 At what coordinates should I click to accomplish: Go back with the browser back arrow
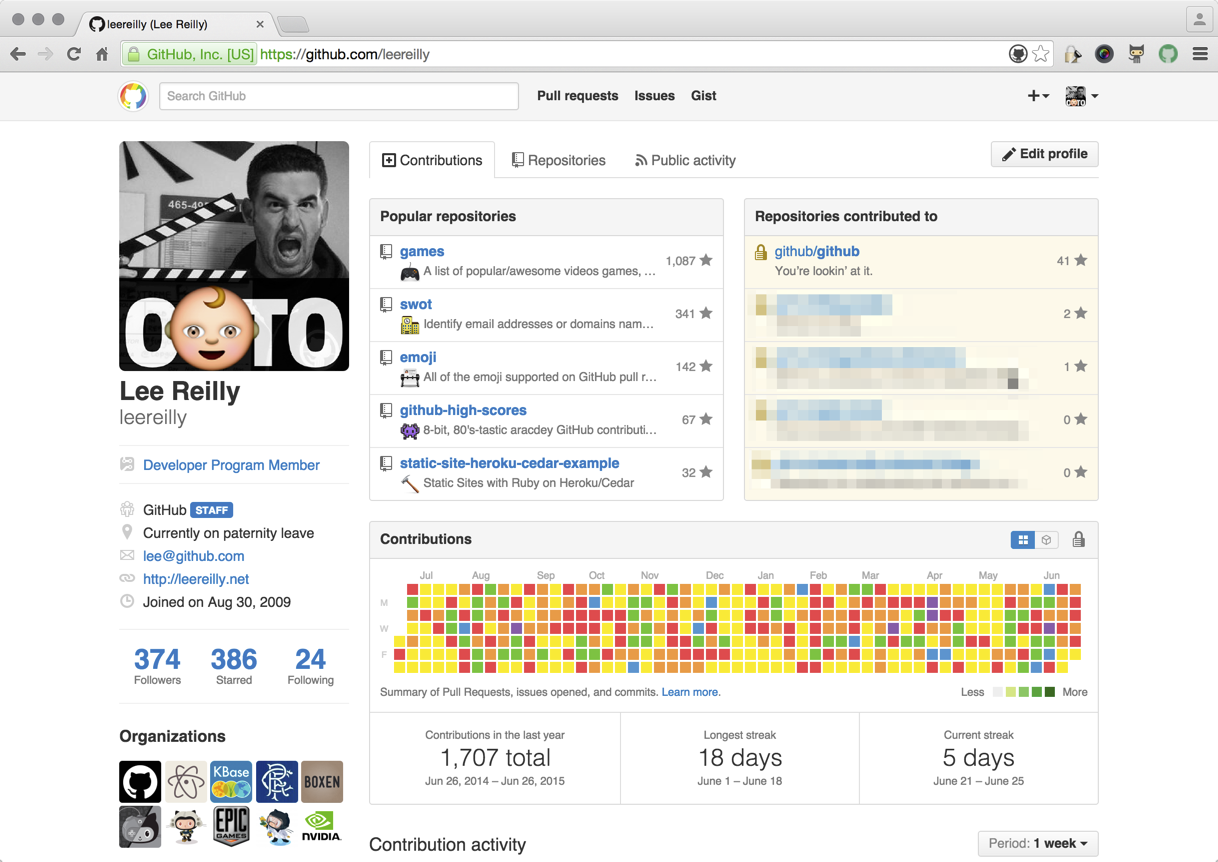[18, 54]
